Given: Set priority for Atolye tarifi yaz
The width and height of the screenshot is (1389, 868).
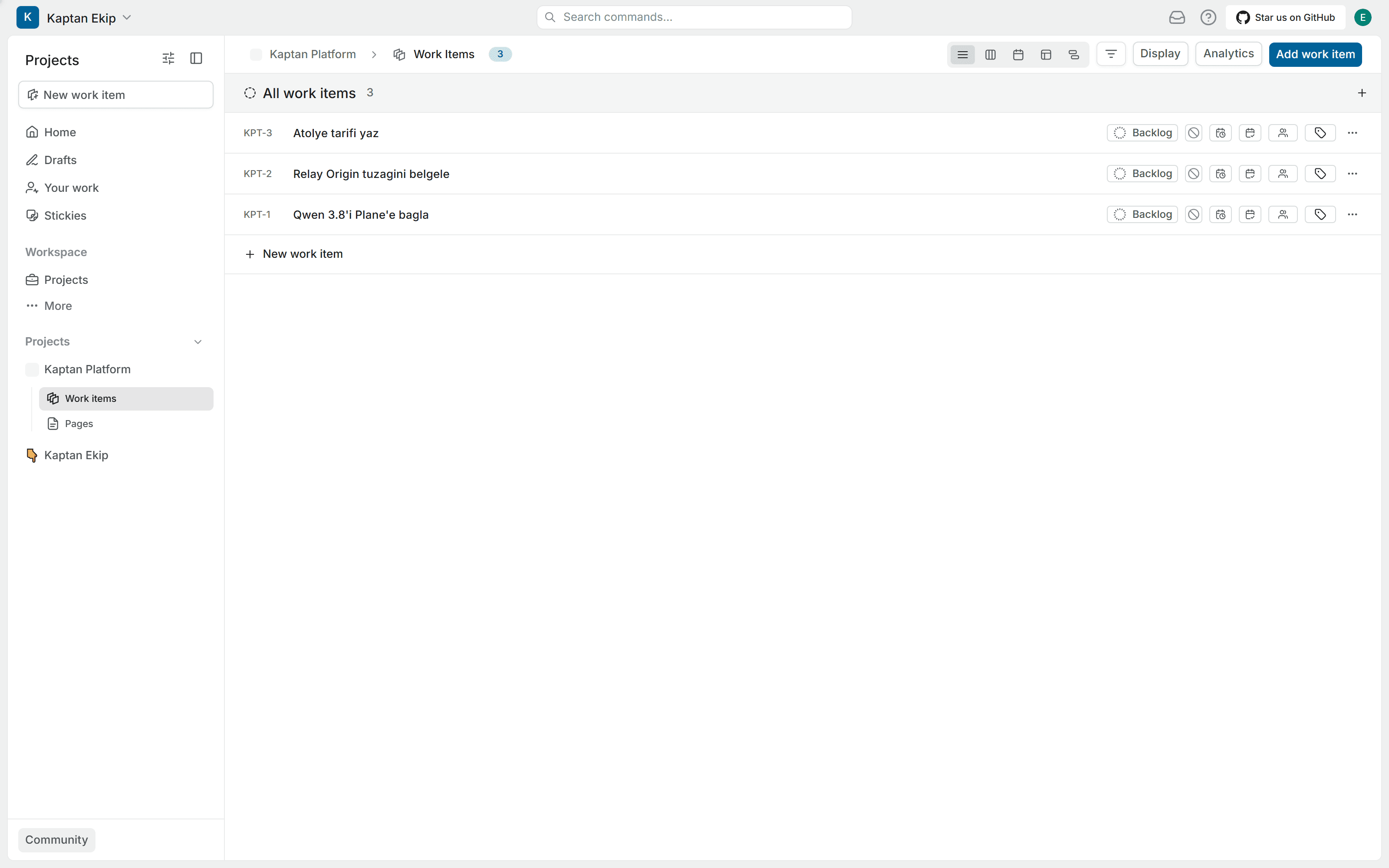Looking at the screenshot, I should coord(1193,133).
